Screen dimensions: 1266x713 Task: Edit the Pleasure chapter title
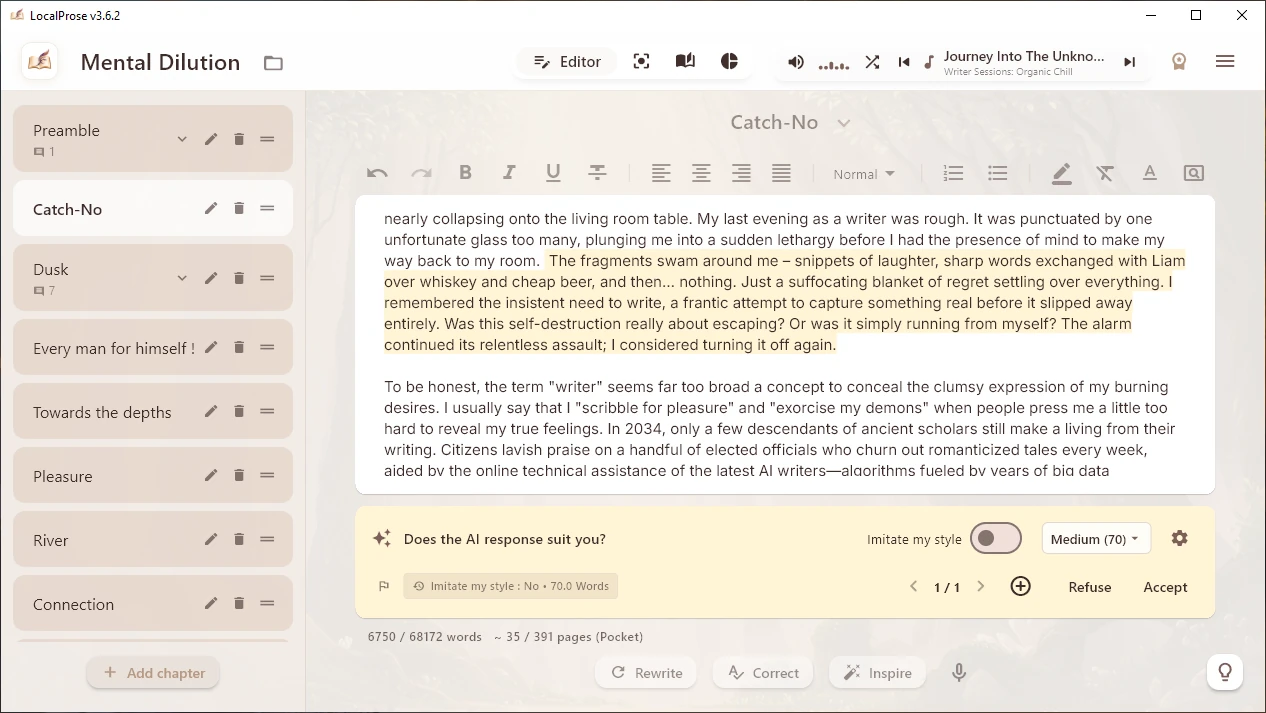(211, 475)
